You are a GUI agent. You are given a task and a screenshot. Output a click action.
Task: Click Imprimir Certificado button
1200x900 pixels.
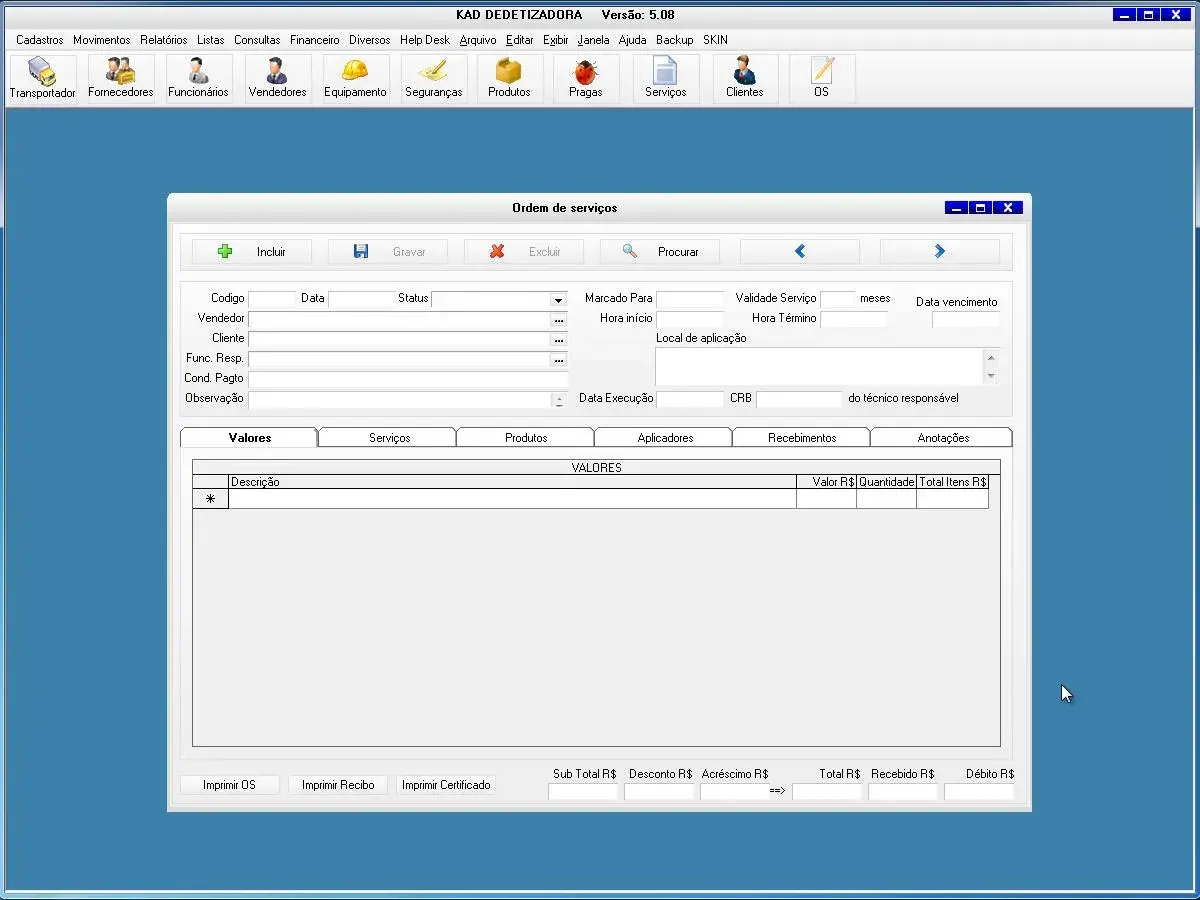pos(446,785)
